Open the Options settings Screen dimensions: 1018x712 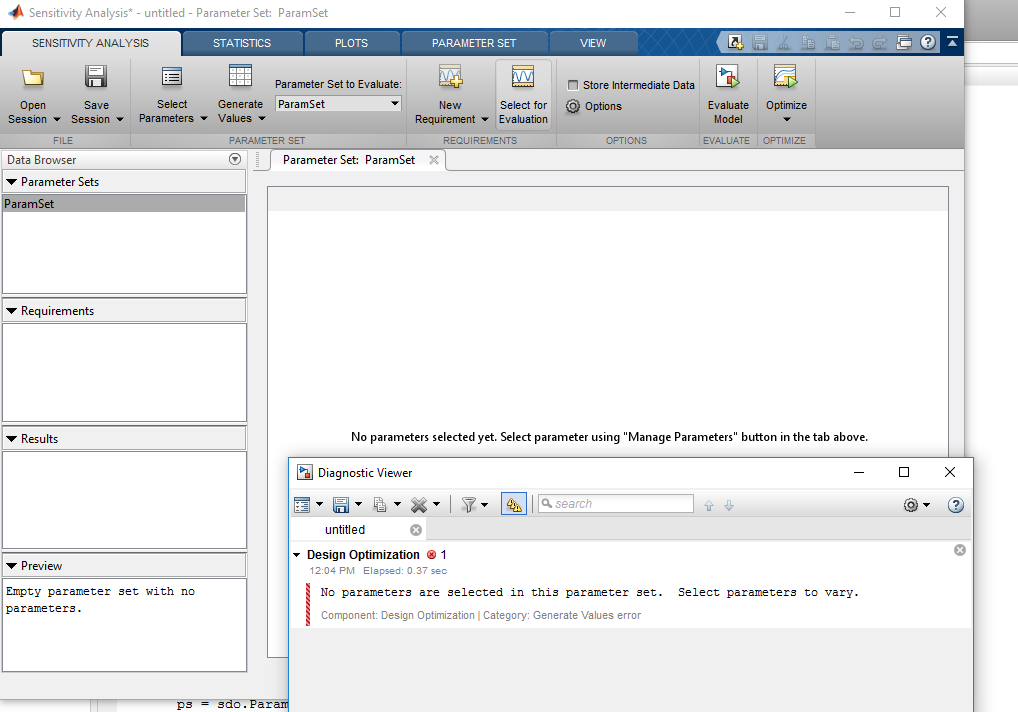(x=594, y=106)
